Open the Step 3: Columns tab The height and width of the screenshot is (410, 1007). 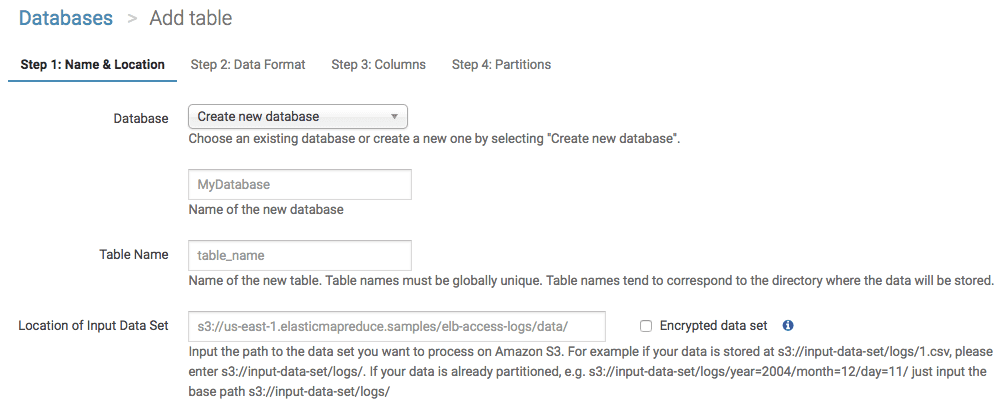[x=378, y=65]
